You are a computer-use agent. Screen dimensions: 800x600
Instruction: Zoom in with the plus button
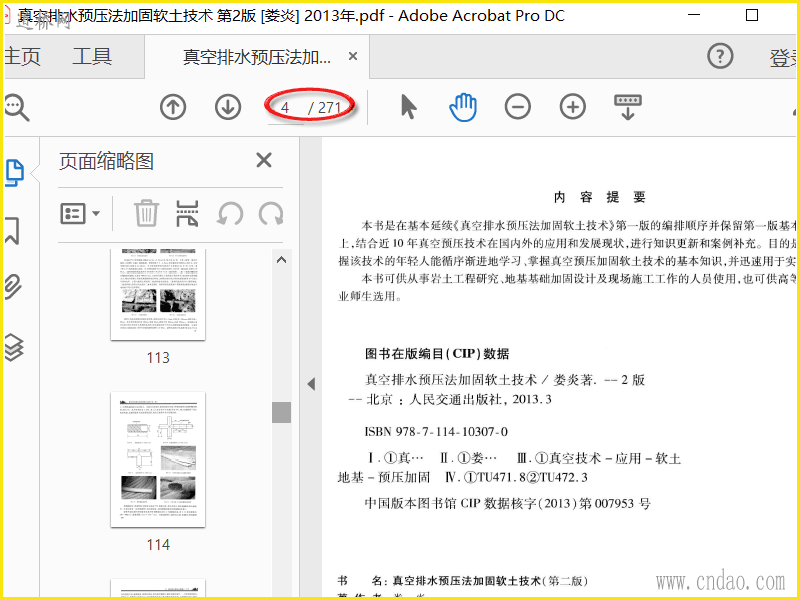click(572, 107)
